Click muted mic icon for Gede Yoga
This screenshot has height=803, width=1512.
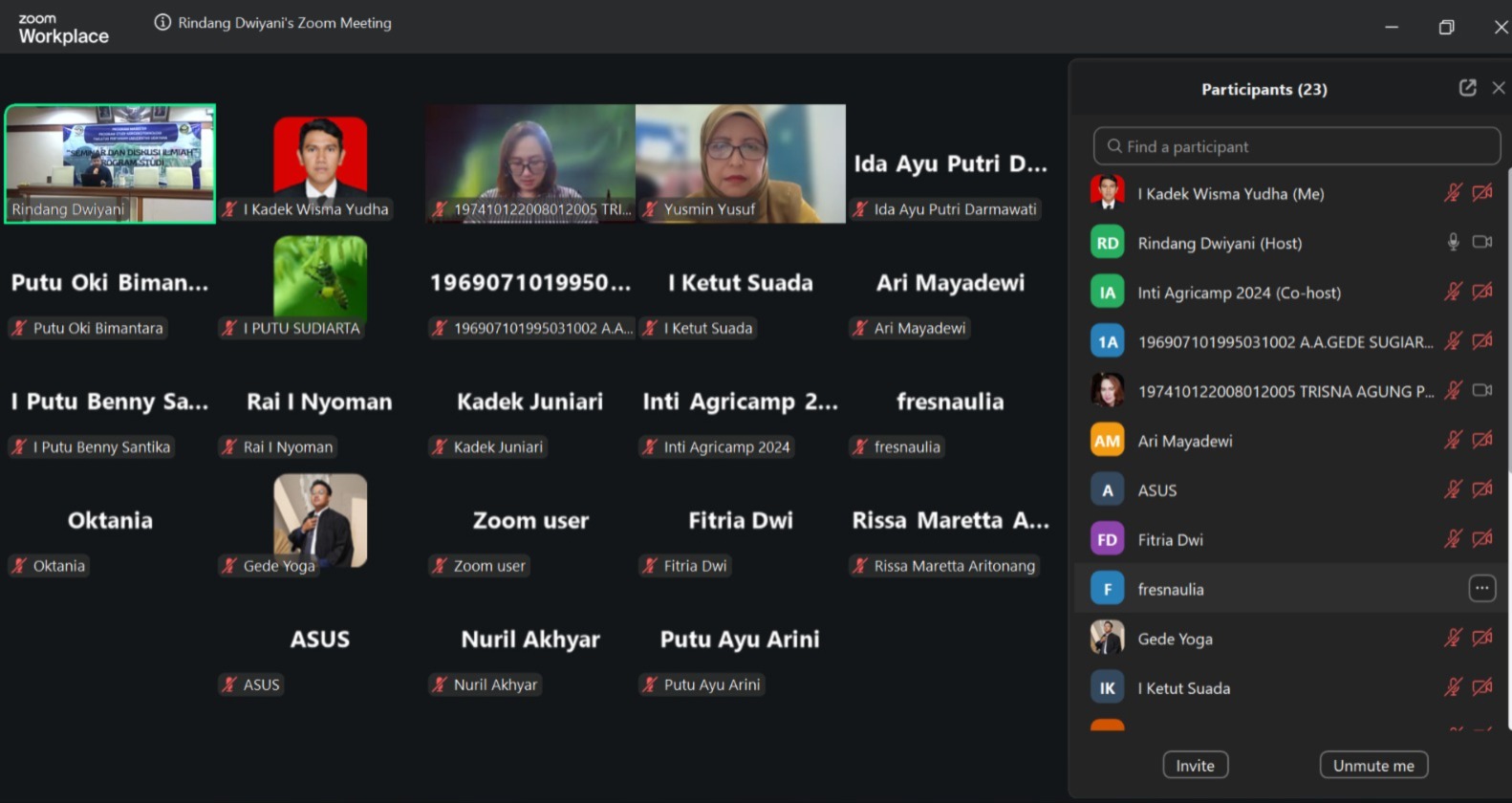coord(1452,638)
